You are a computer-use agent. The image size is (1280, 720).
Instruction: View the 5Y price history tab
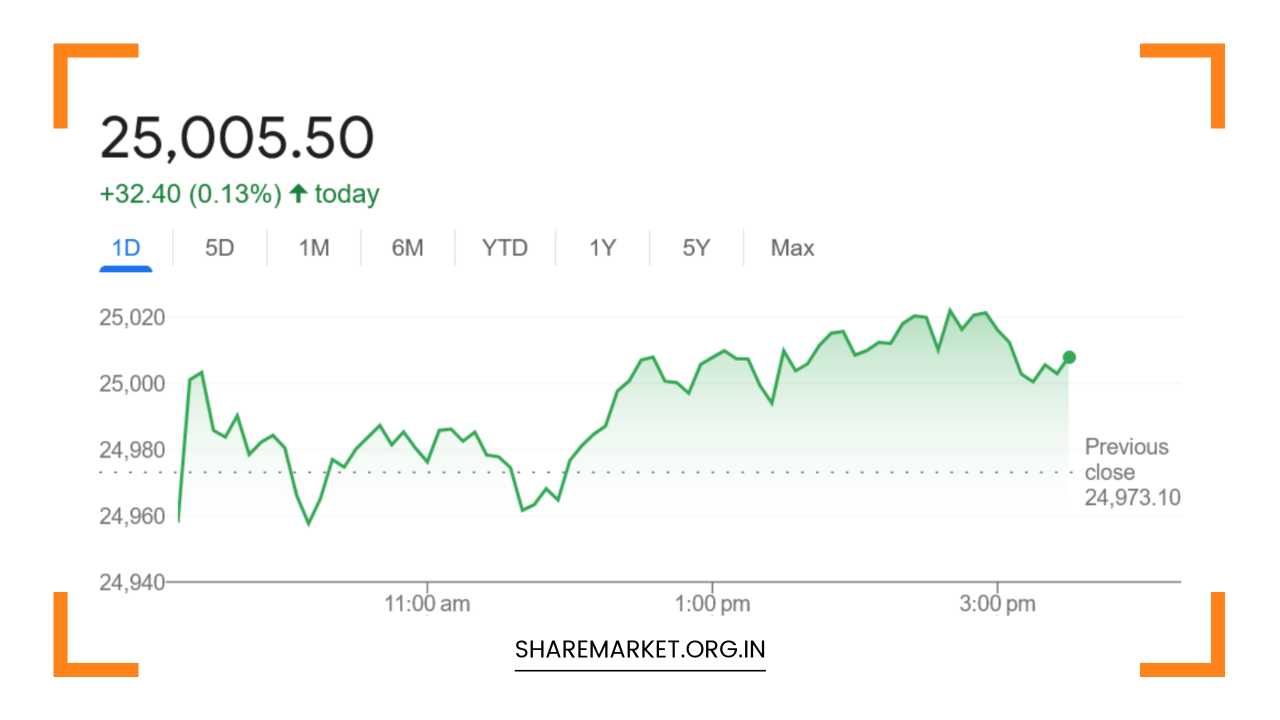tap(696, 248)
